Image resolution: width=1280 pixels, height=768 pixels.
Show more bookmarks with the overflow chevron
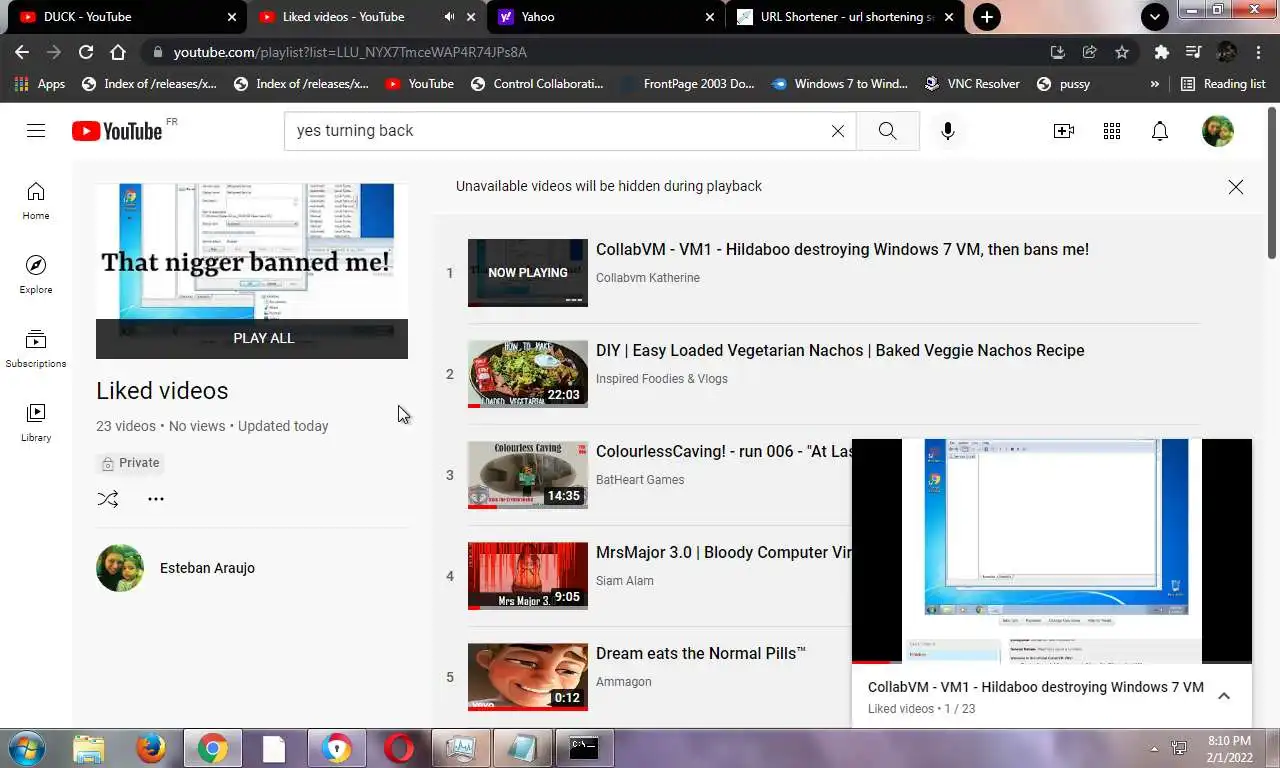tap(1155, 84)
